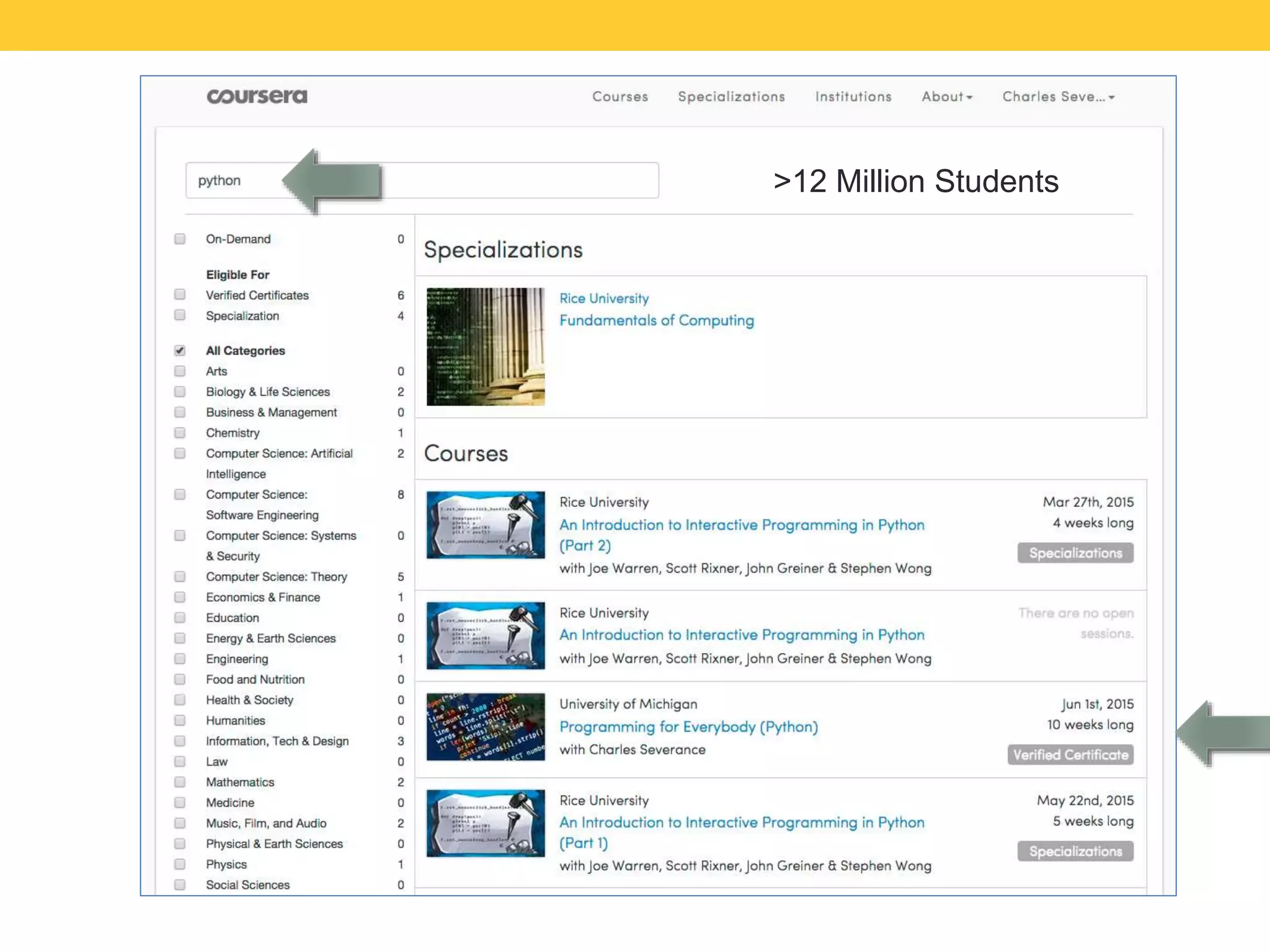Enable Computer Science: Artificial Intelligence checkbox
Image resolution: width=1270 pixels, height=952 pixels.
(x=180, y=454)
